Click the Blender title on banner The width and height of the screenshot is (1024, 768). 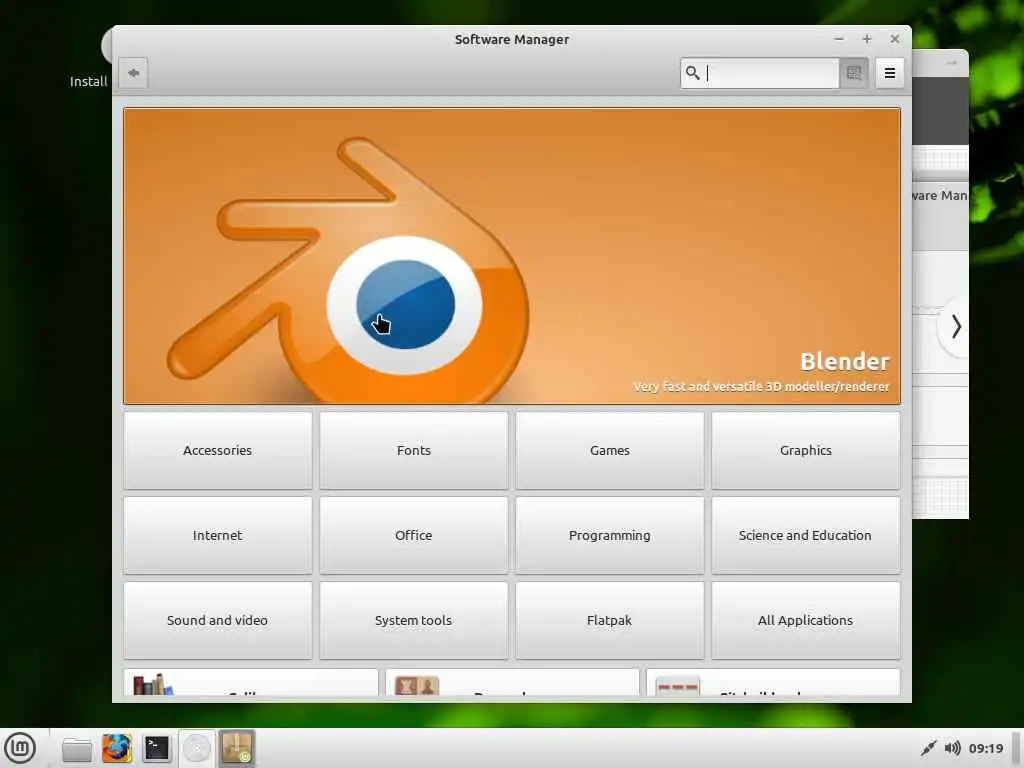click(x=844, y=361)
